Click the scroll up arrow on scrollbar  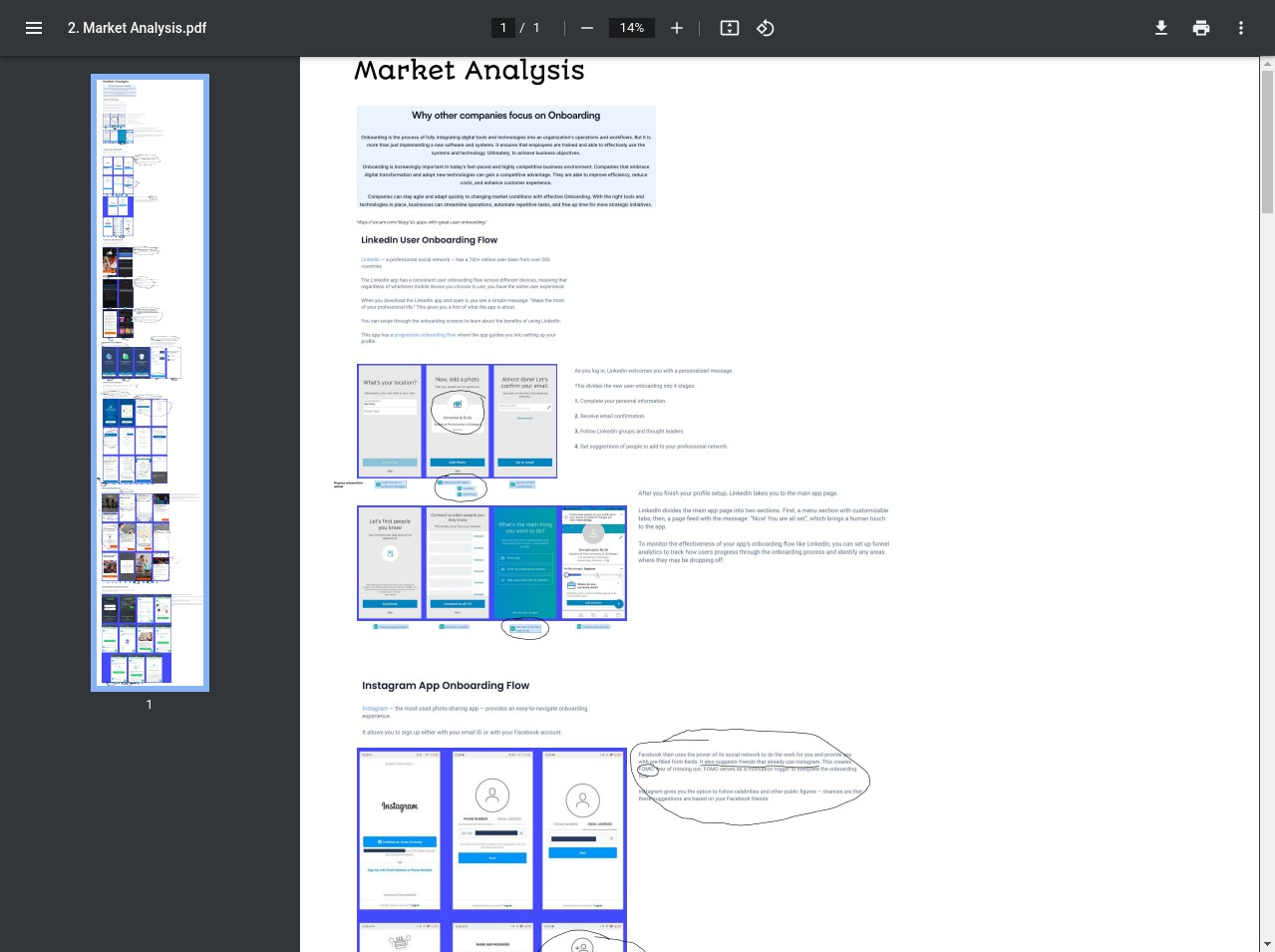[x=1267, y=65]
